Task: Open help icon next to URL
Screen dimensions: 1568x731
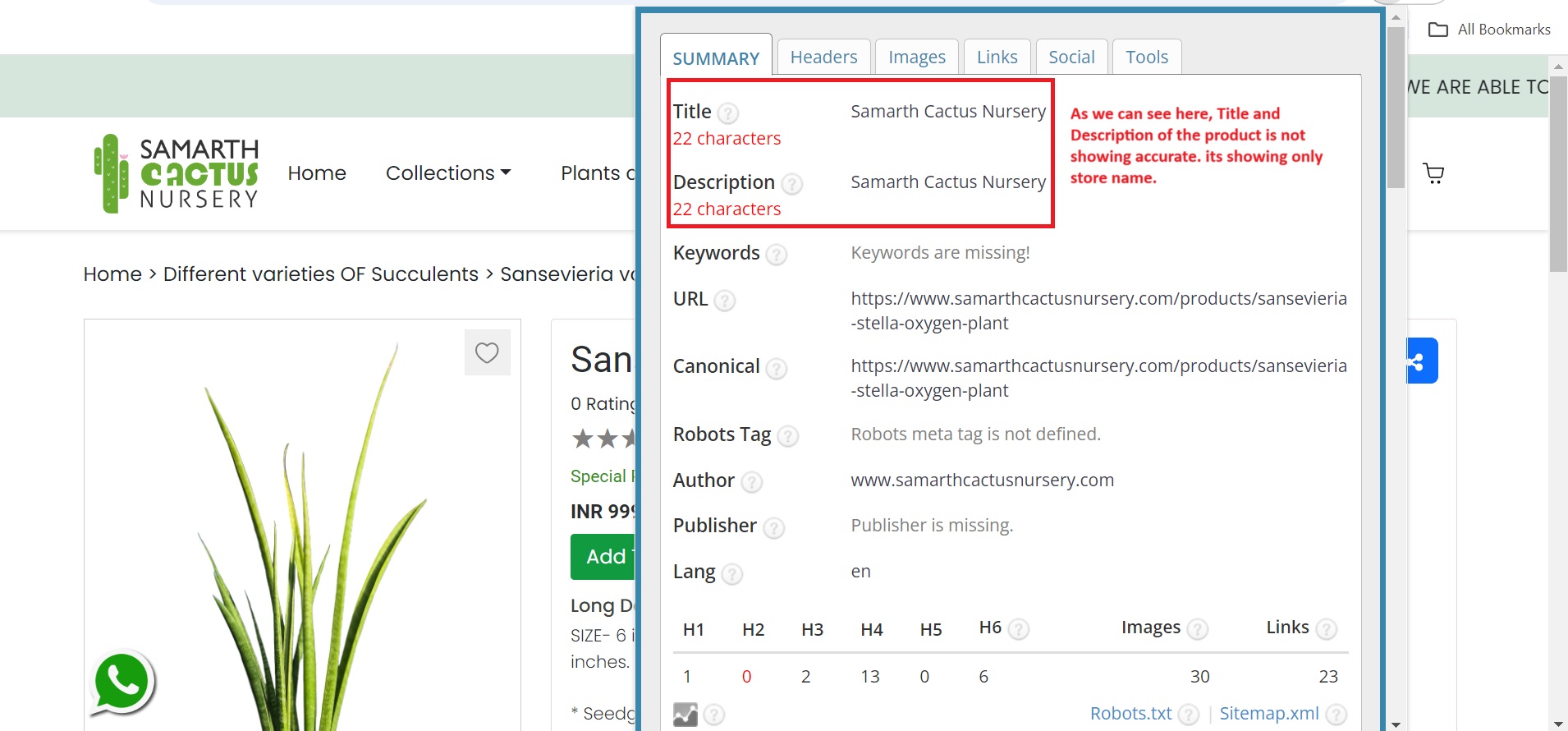Action: tap(725, 301)
